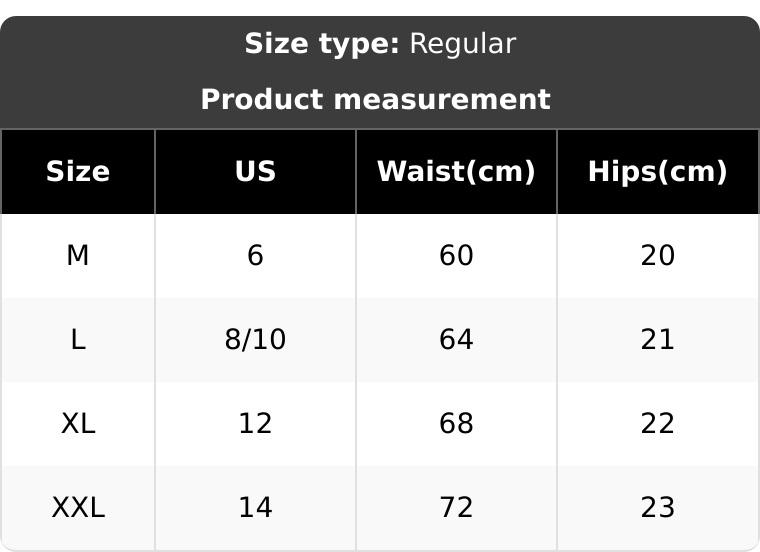Click the Product measurement title
This screenshot has height=552, width=760.
coord(376,99)
